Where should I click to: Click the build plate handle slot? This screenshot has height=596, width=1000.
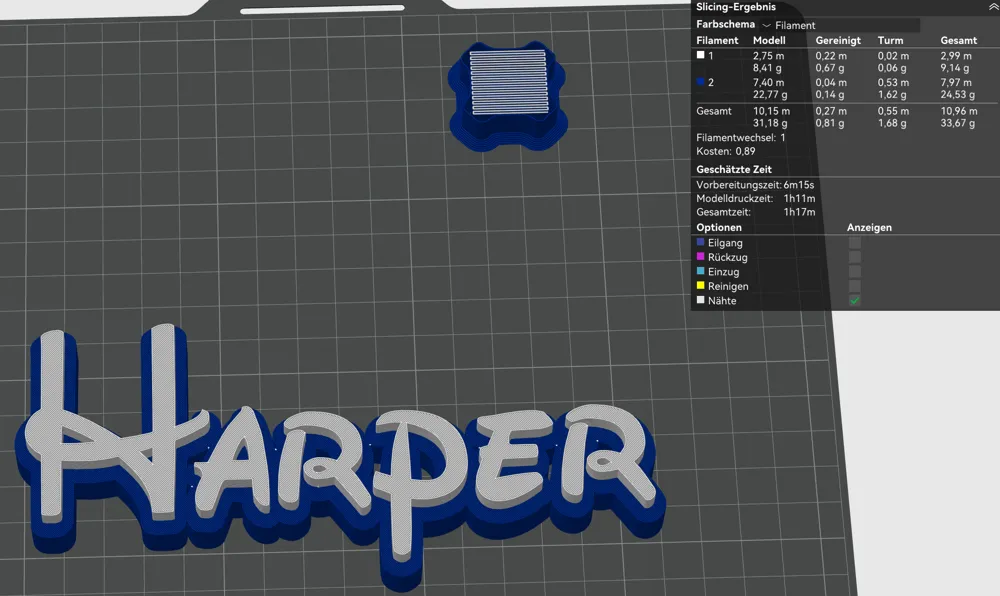[x=322, y=10]
